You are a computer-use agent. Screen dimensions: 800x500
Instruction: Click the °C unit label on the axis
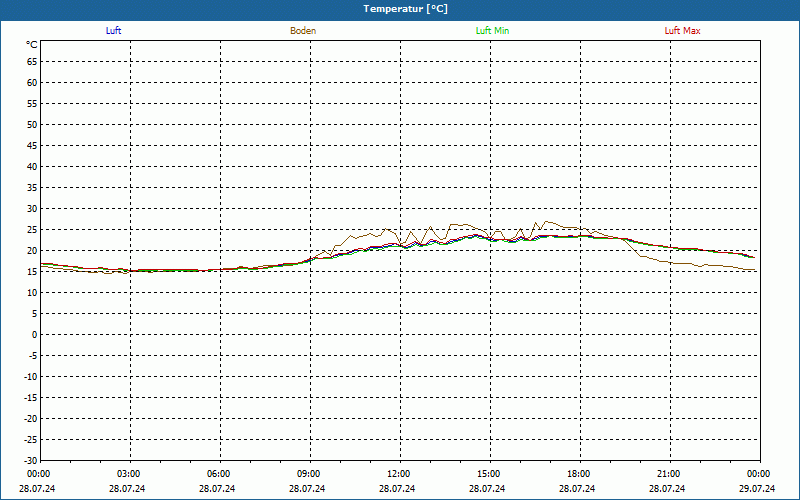(x=32, y=45)
